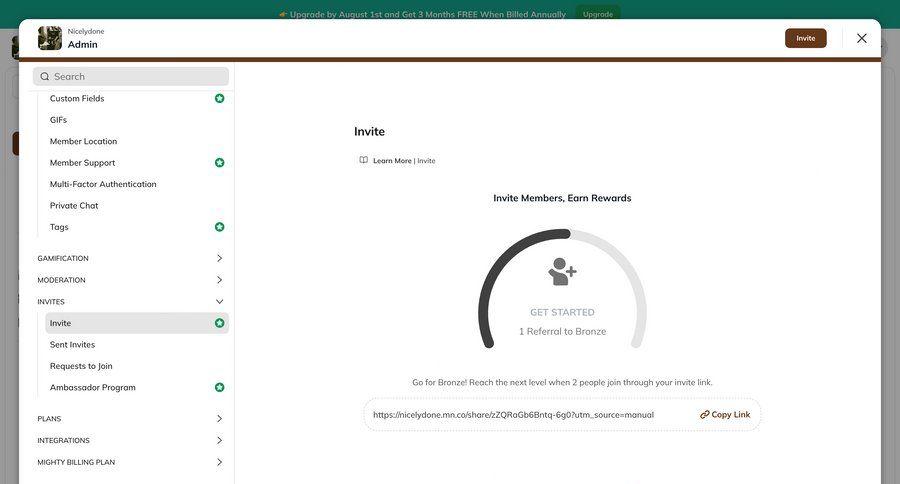This screenshot has width=900, height=484.
Task: Open Requests to Join page
Action: point(81,366)
